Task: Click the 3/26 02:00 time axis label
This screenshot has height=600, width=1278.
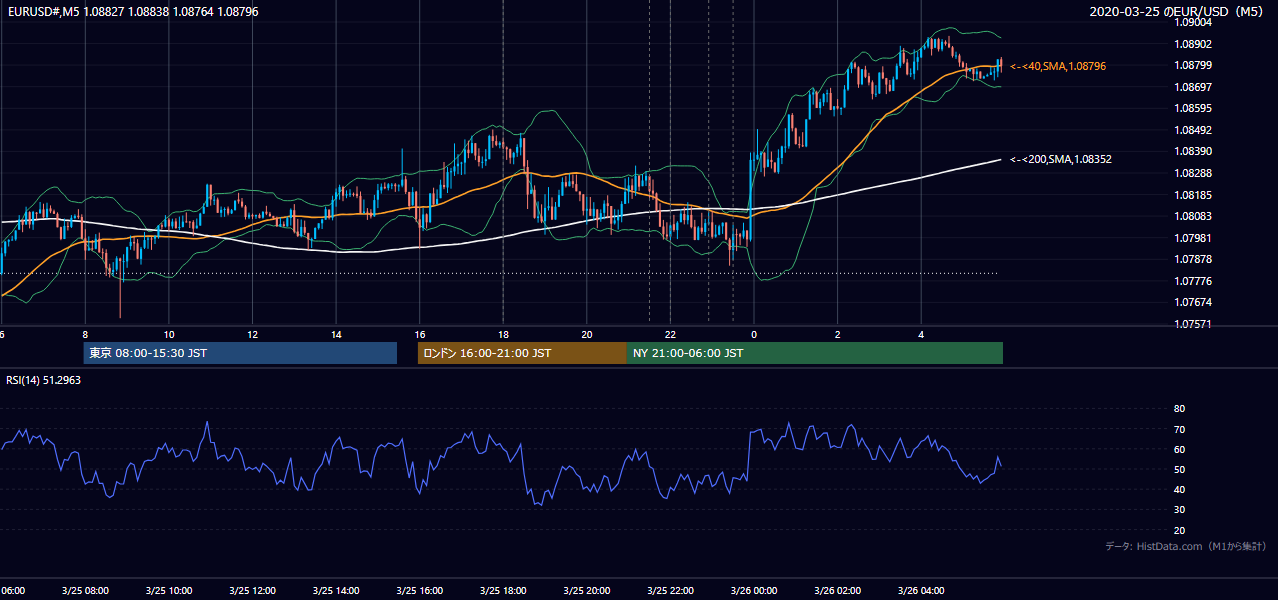Action: click(837, 590)
